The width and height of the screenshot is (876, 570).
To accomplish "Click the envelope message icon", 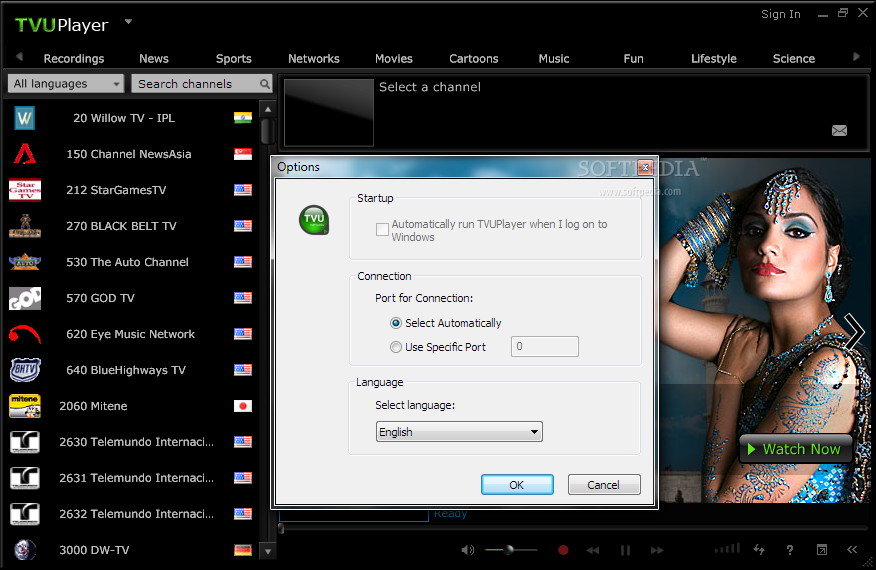I will point(839,131).
